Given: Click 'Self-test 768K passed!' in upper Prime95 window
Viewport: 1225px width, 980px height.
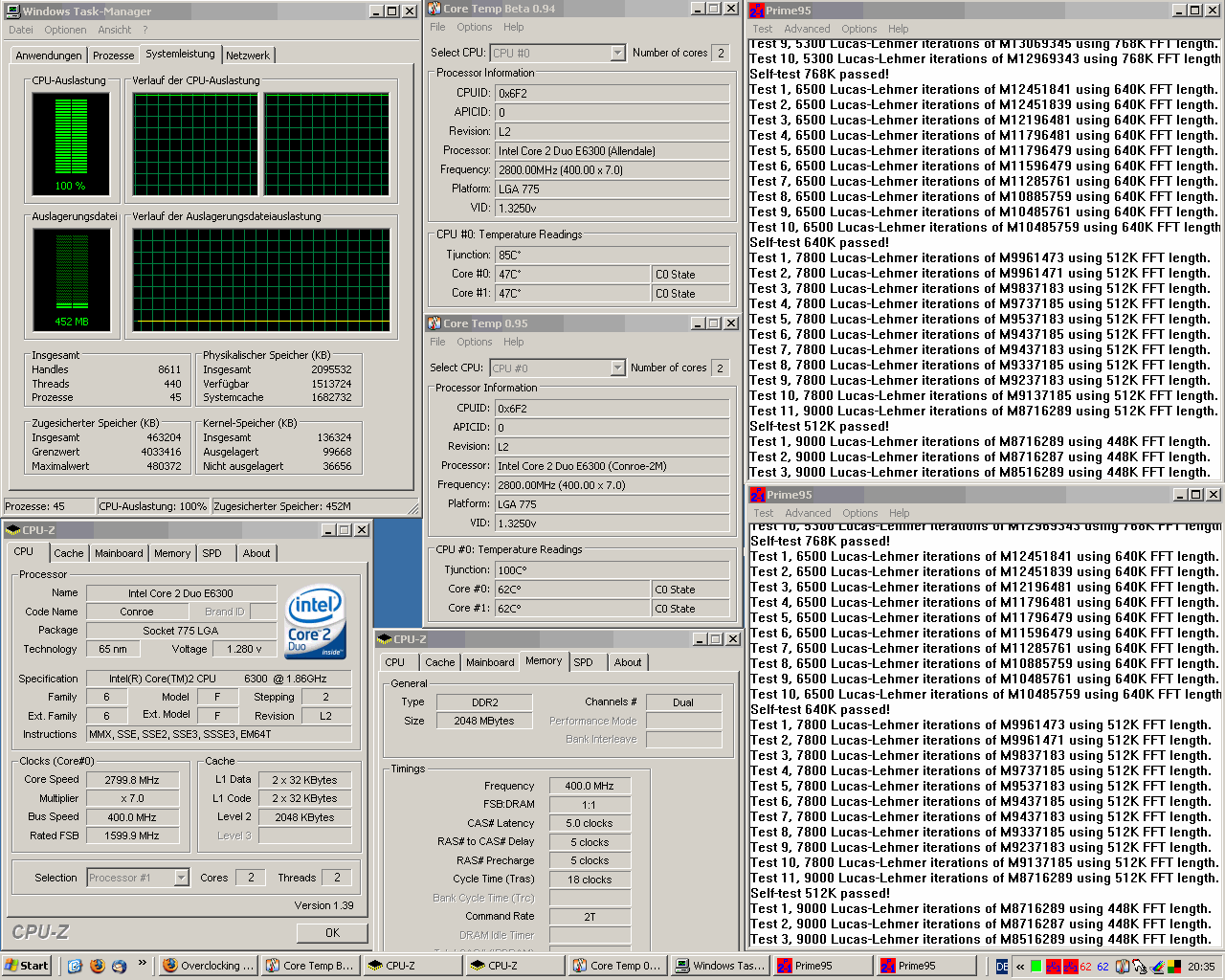Looking at the screenshot, I should 819,74.
